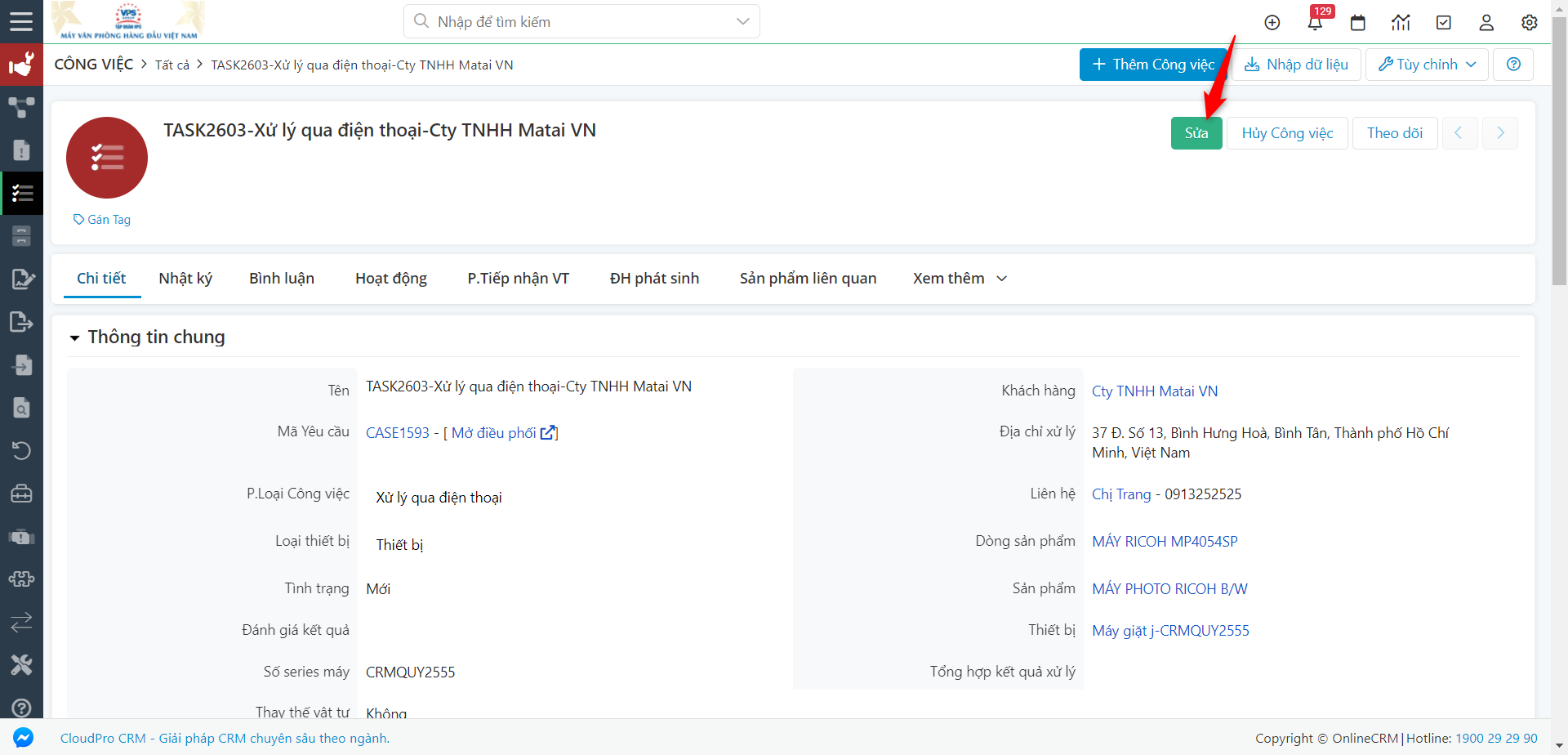
Task: Open the document search sidebar icon
Action: tap(21, 408)
